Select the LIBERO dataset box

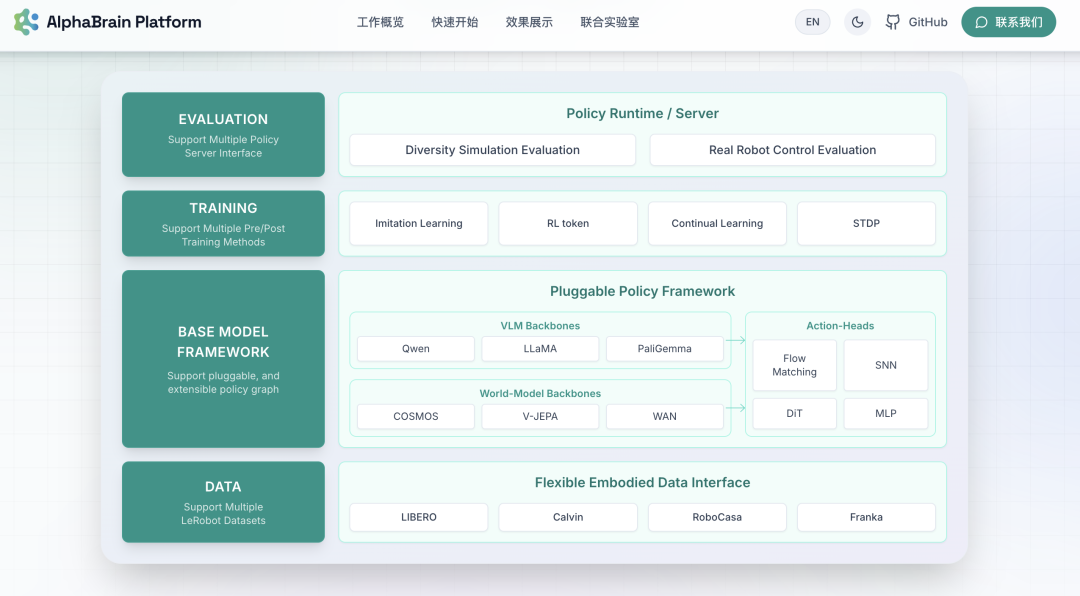point(419,517)
